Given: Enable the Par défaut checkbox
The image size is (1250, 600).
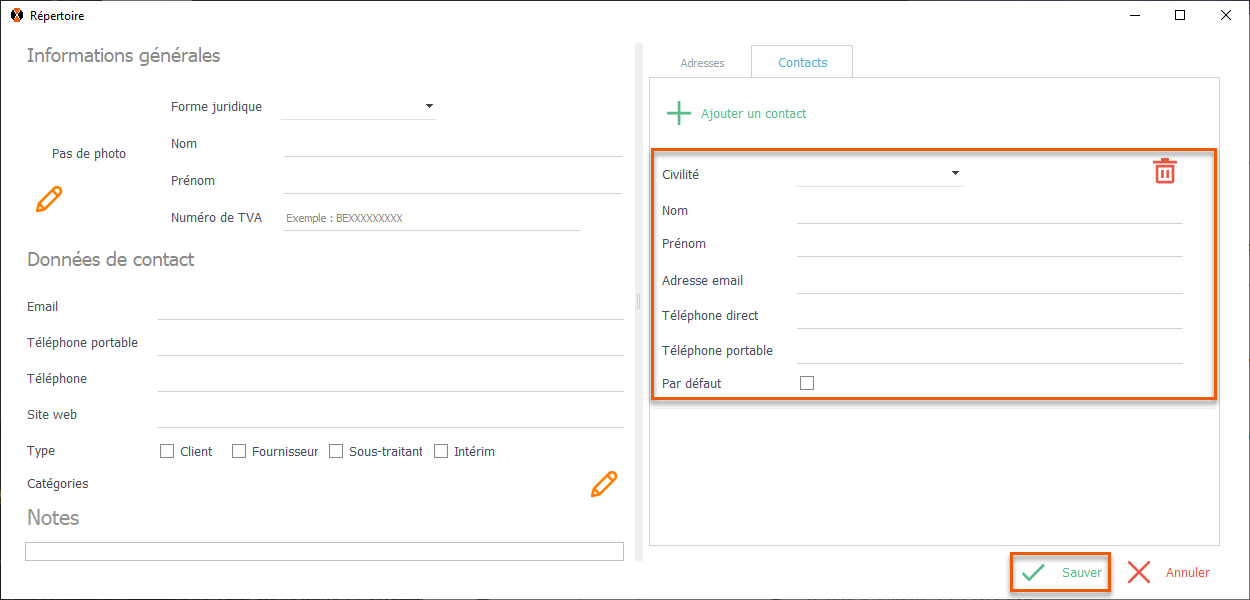Looking at the screenshot, I should [x=807, y=383].
